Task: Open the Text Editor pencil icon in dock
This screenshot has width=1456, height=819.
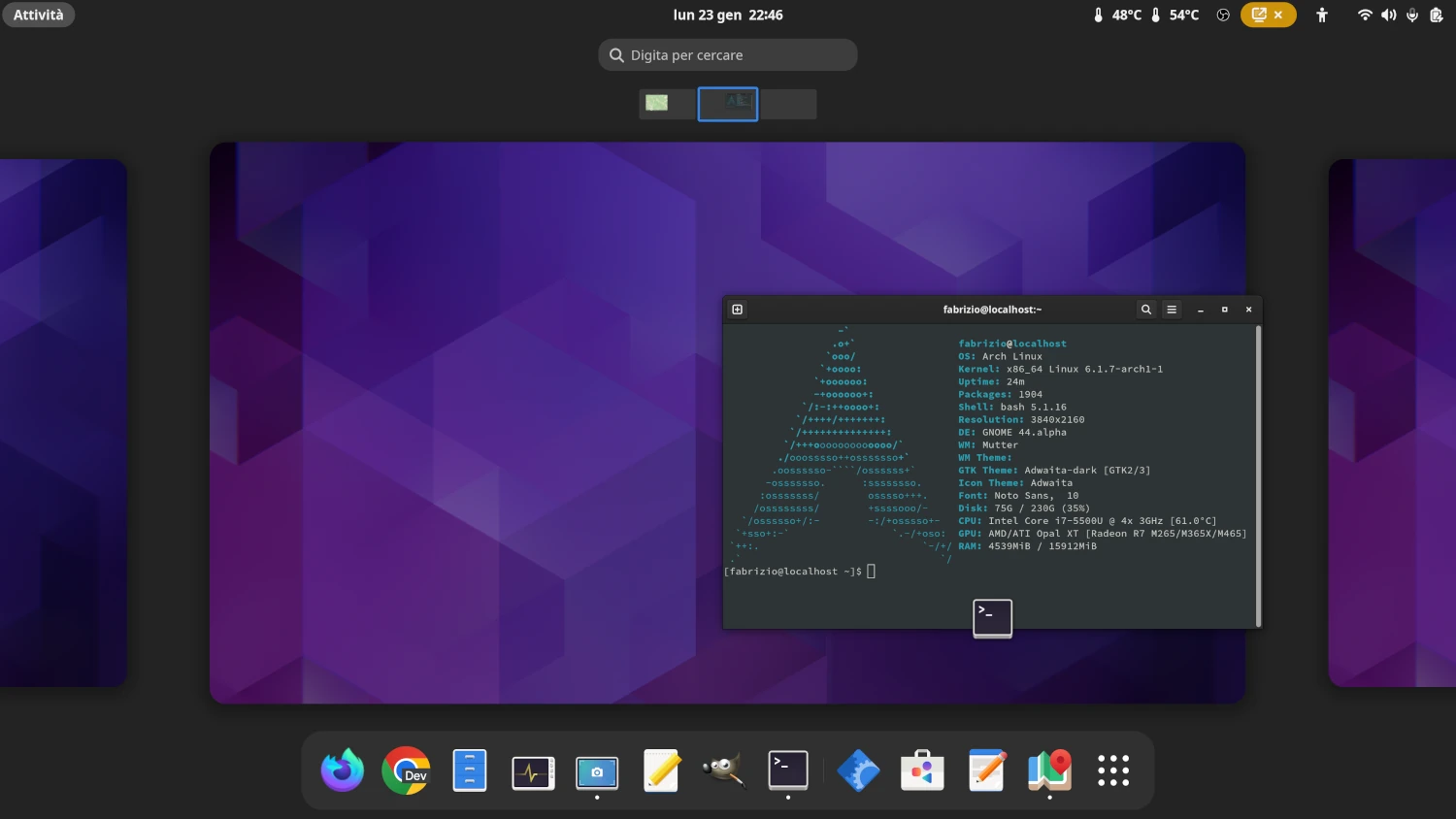Action: [x=986, y=770]
